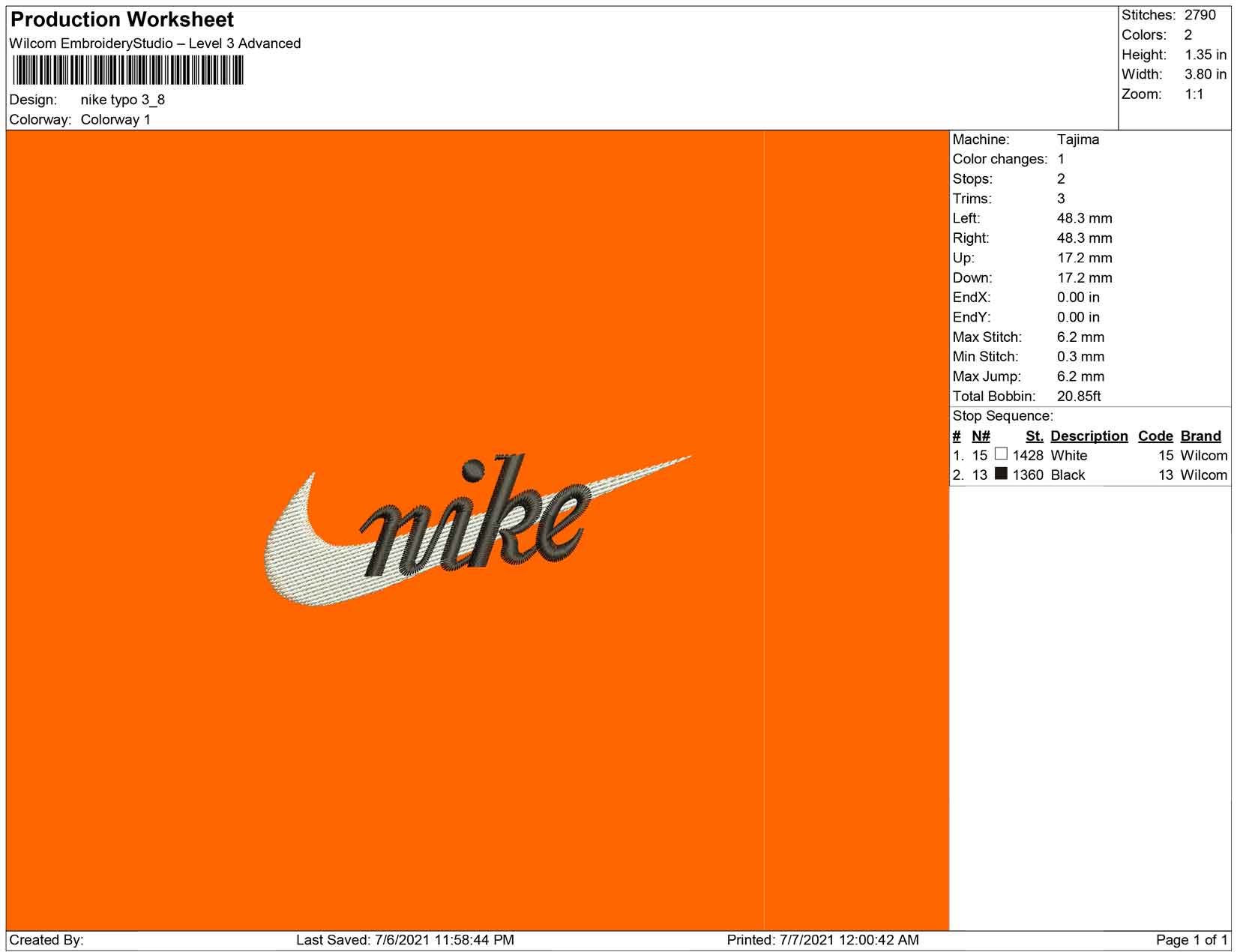
Task: Click the design name 'nike typo 3_8'
Action: (x=123, y=100)
